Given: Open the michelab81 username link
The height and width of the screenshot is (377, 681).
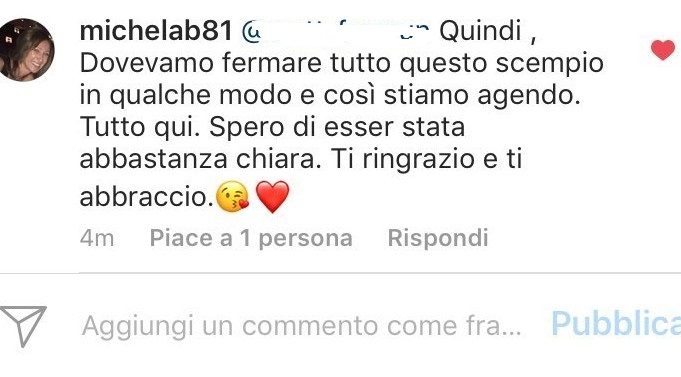Looking at the screenshot, I should 156,31.
